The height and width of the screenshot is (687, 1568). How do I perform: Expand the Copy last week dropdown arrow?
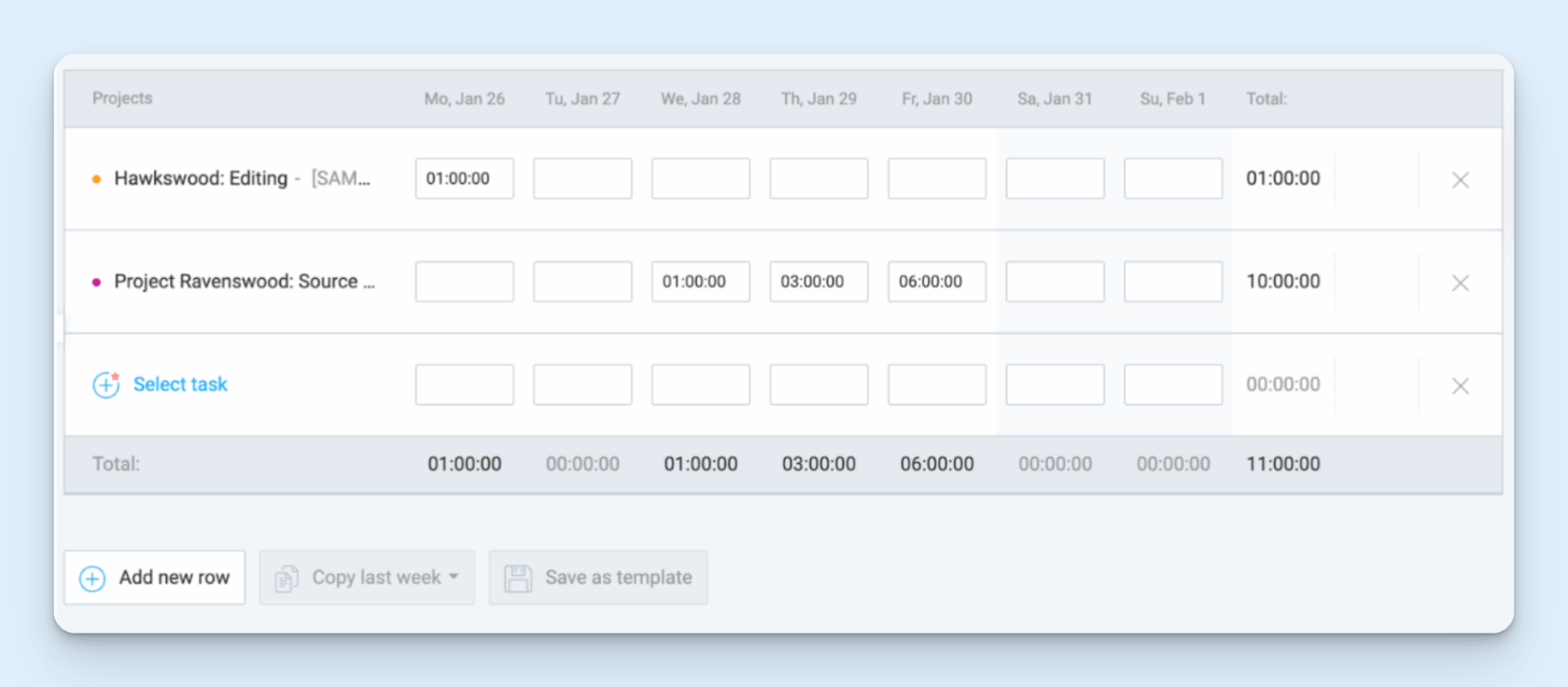point(454,577)
